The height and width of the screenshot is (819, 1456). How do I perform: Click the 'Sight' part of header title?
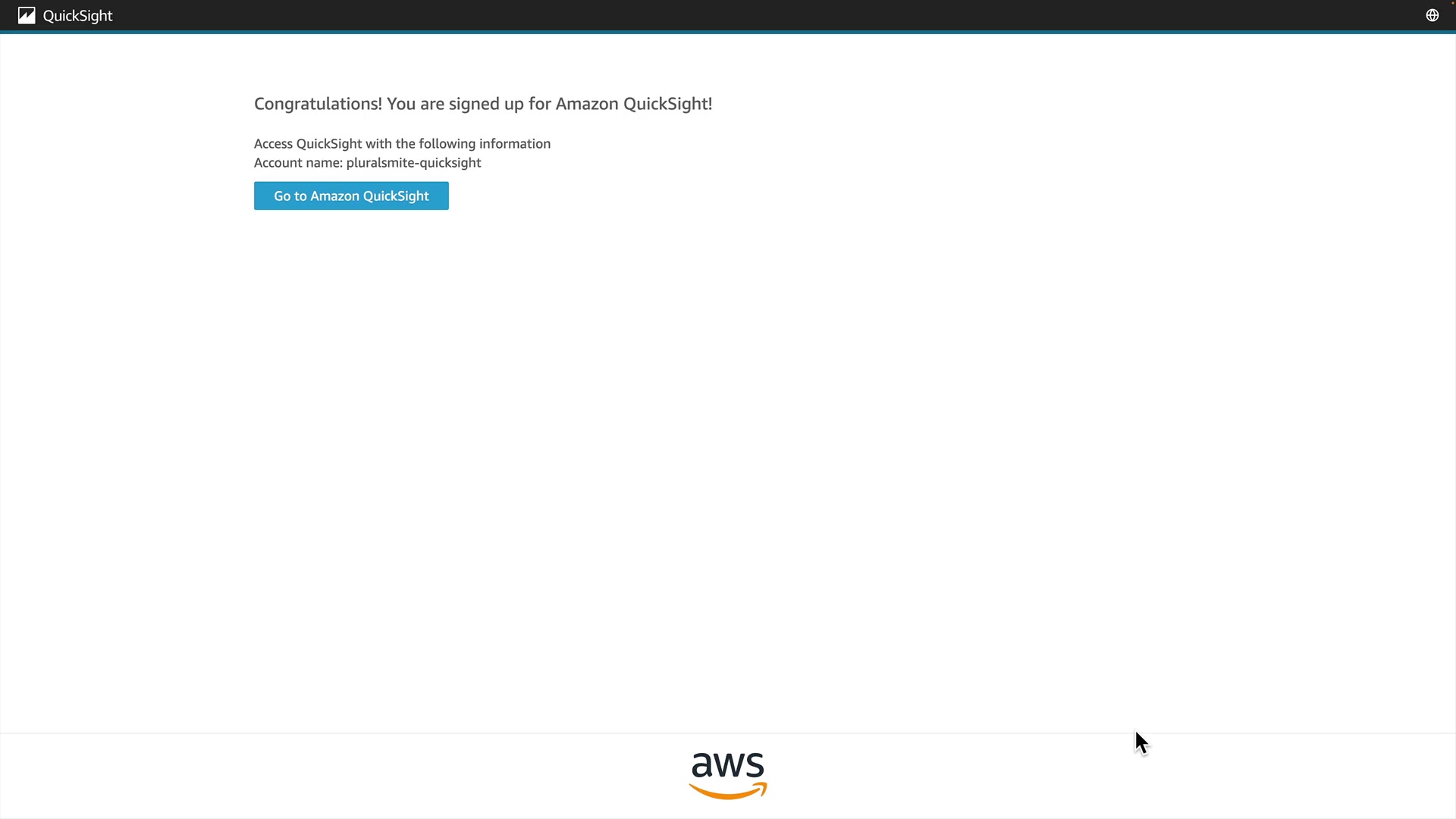pos(96,15)
